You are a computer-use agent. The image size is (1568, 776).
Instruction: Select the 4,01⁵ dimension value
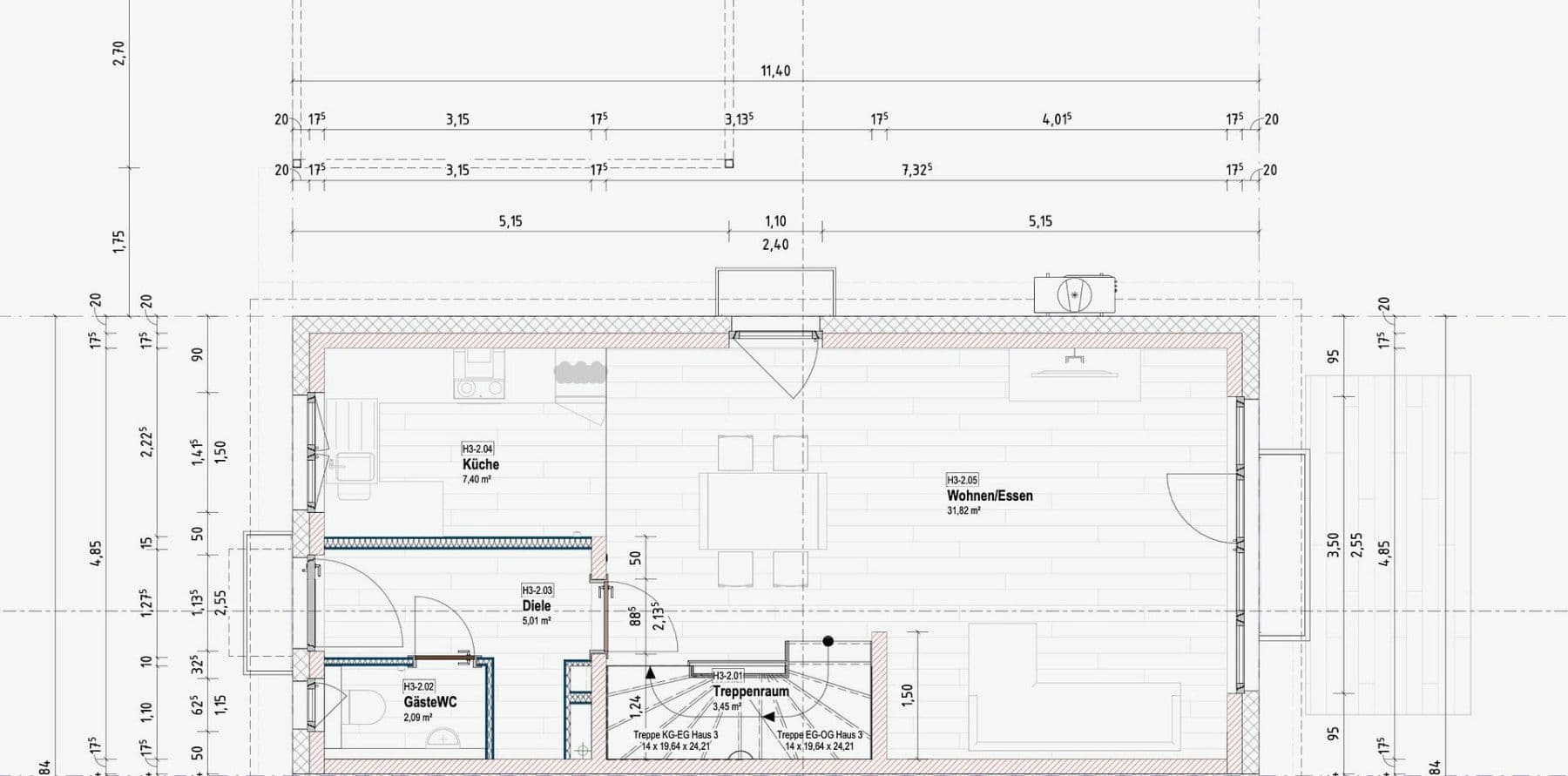(1057, 119)
